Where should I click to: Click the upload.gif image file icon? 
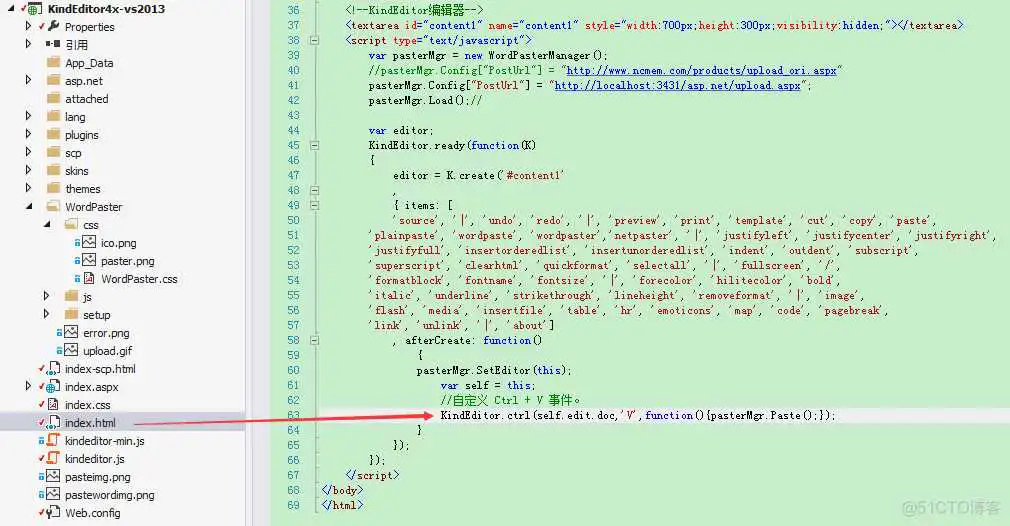click(70, 351)
